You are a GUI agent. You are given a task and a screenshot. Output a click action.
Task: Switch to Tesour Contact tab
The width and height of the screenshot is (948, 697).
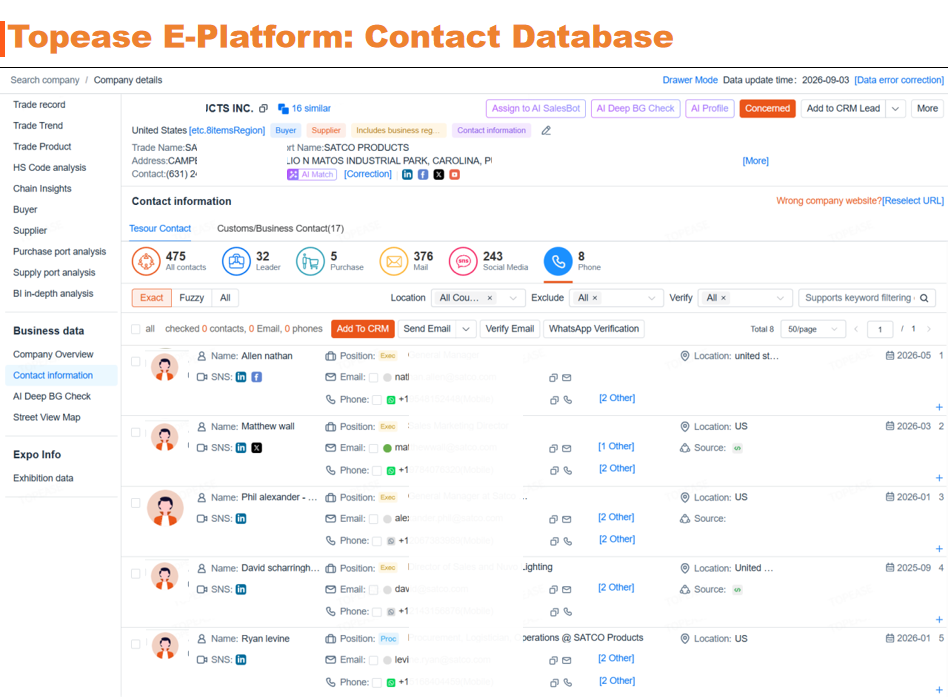[160, 229]
